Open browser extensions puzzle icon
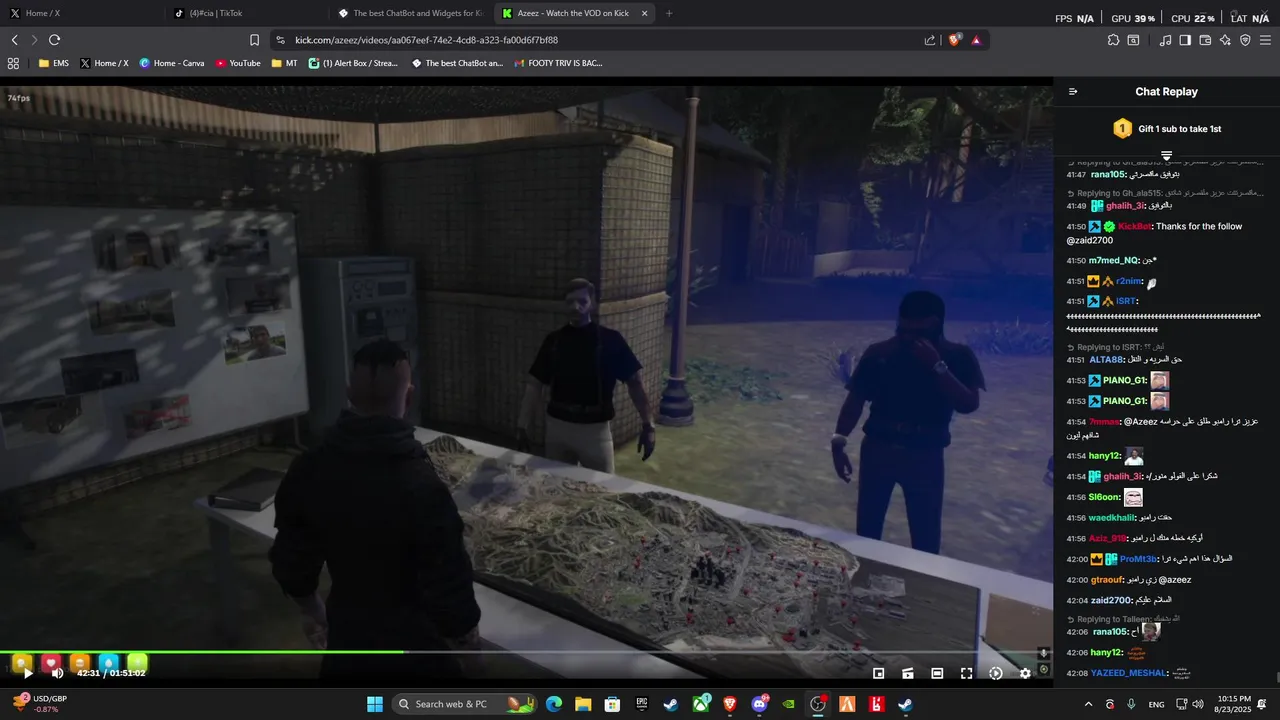 [x=1113, y=40]
